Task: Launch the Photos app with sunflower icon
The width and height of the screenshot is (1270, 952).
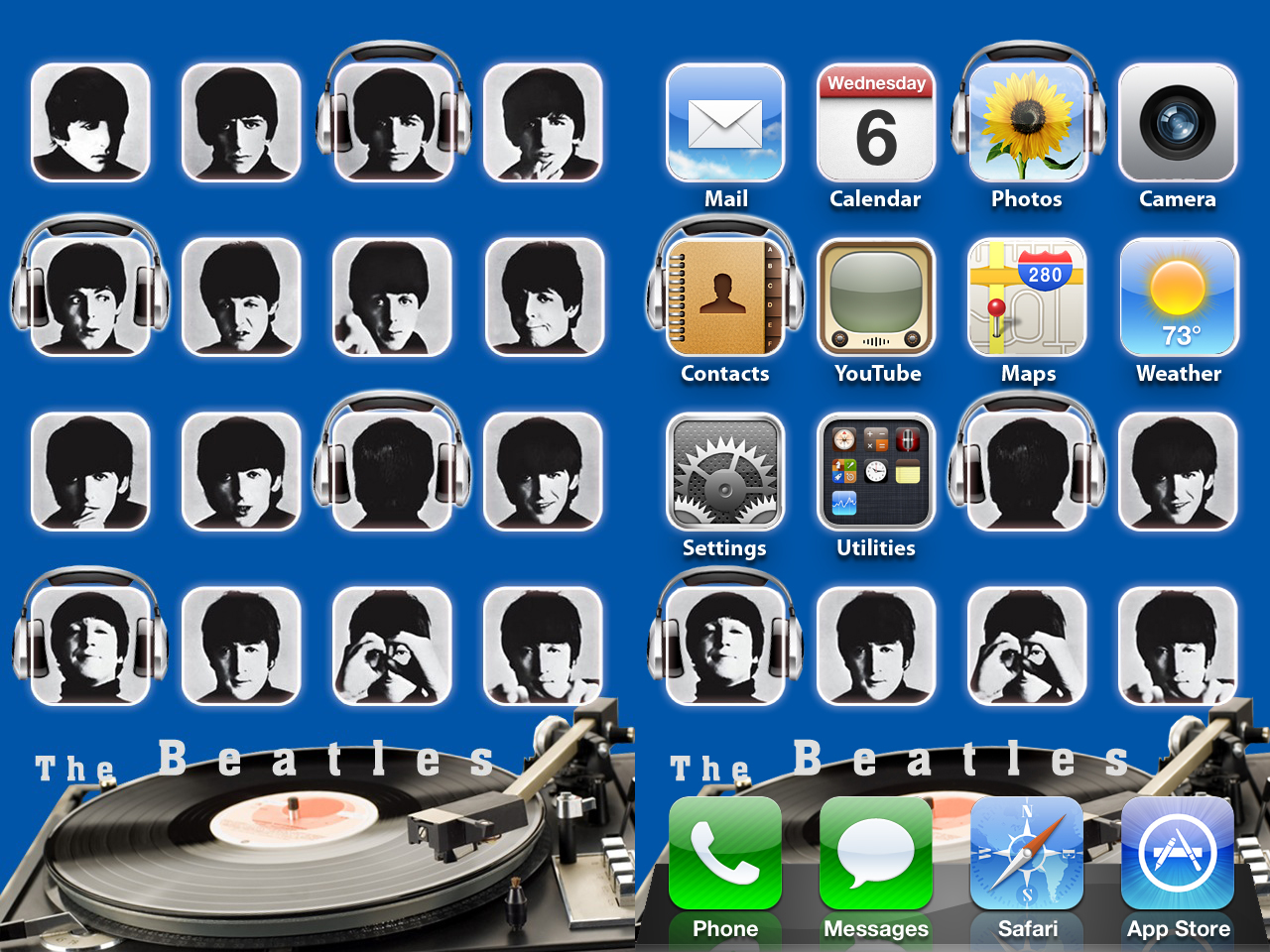Action: click(1027, 122)
